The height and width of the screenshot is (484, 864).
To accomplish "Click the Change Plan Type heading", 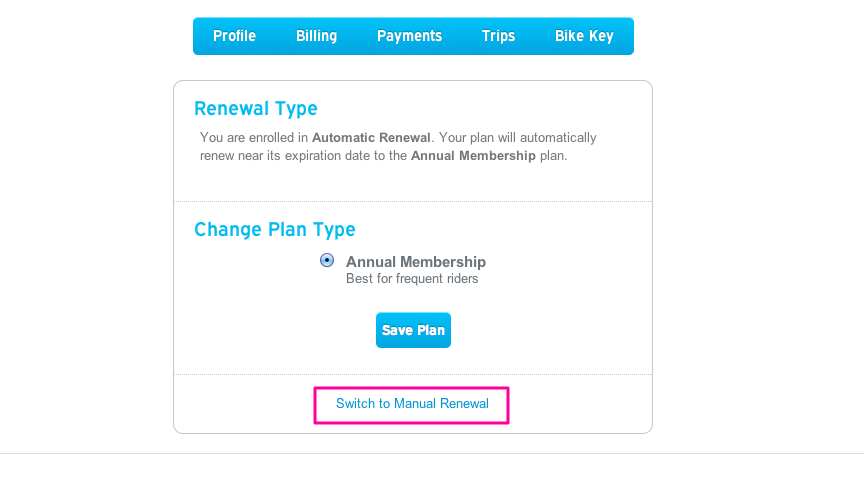I will pos(274,229).
